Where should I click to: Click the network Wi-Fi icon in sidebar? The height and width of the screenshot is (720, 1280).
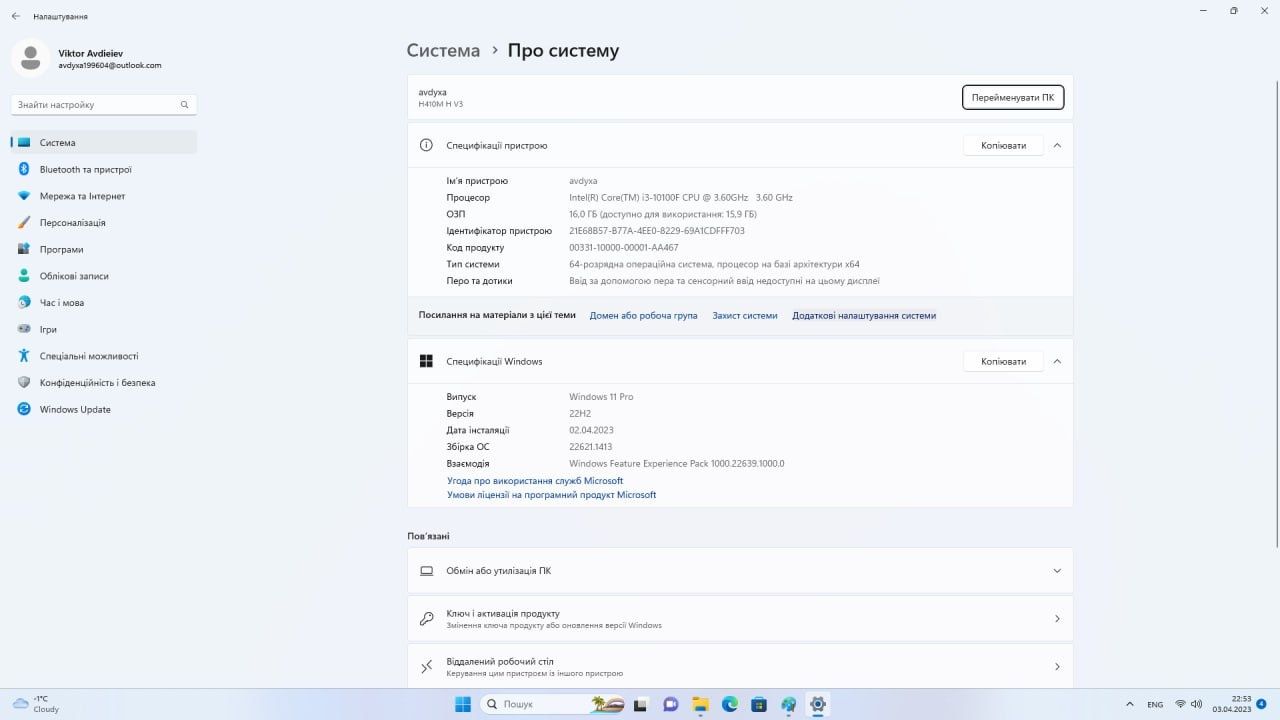pos(24,196)
